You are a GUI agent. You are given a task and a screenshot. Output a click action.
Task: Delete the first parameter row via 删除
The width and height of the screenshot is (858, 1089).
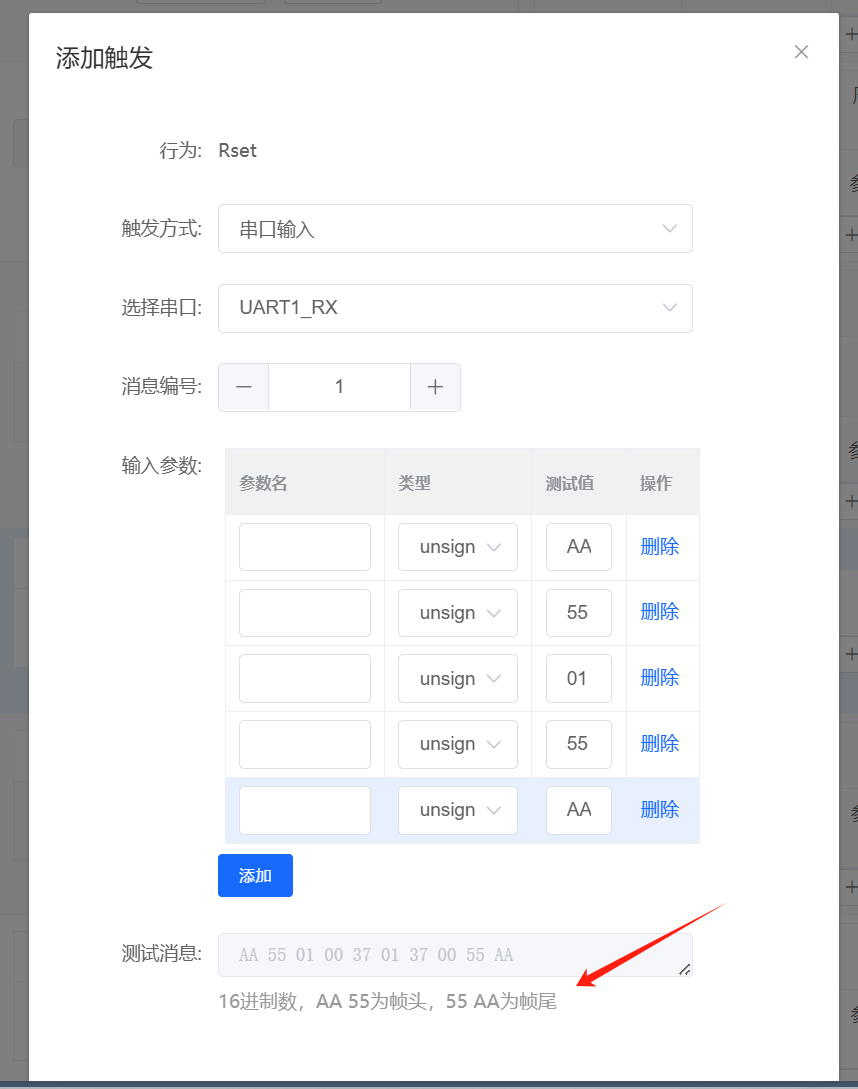click(659, 547)
